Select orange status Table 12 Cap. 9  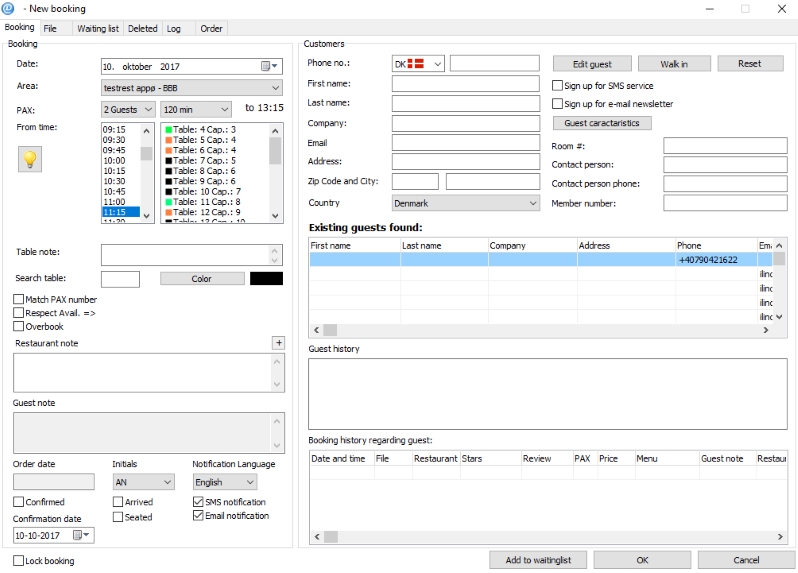pos(203,212)
